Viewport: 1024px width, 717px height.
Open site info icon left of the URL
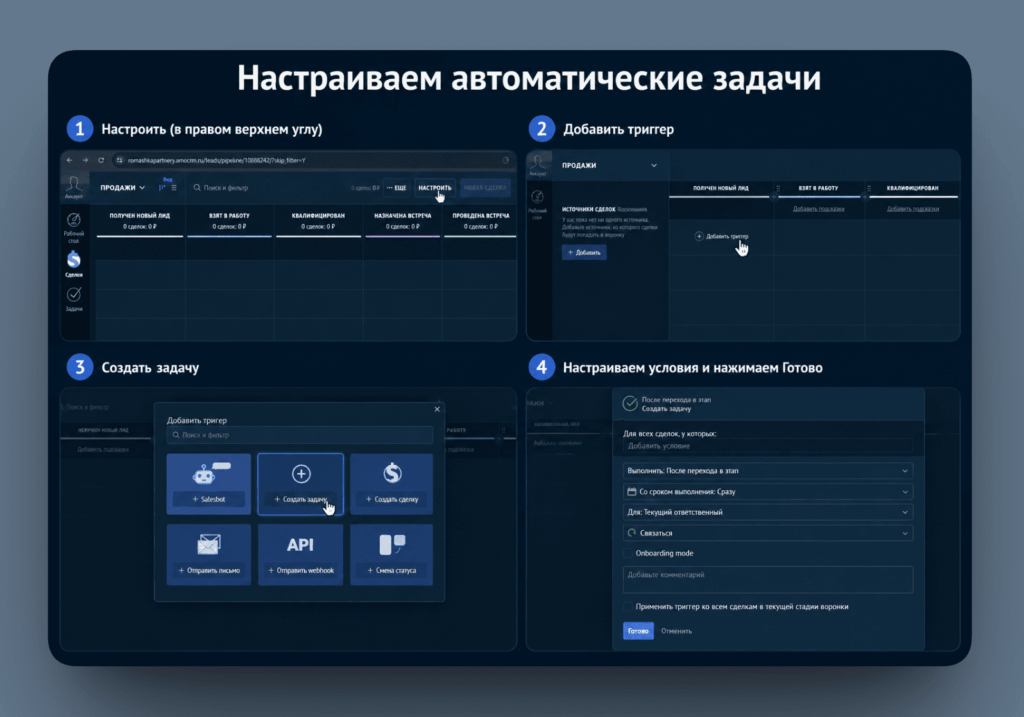[120, 160]
